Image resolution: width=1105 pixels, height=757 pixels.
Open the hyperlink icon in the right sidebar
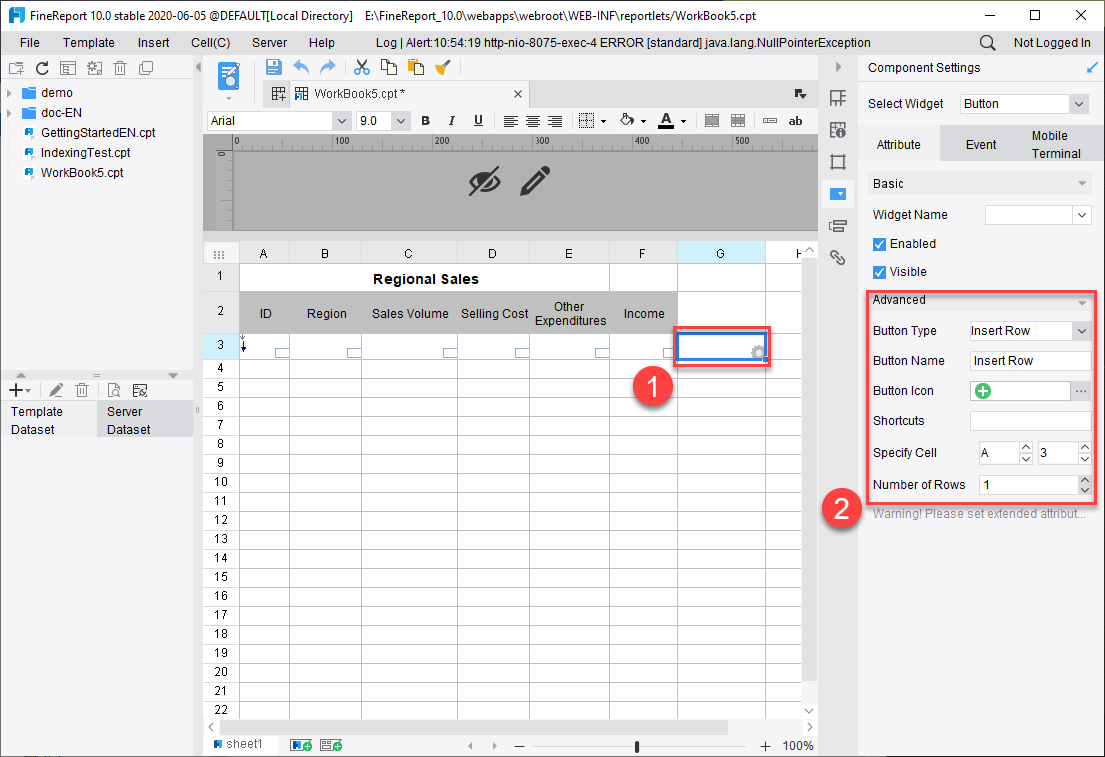tap(838, 257)
